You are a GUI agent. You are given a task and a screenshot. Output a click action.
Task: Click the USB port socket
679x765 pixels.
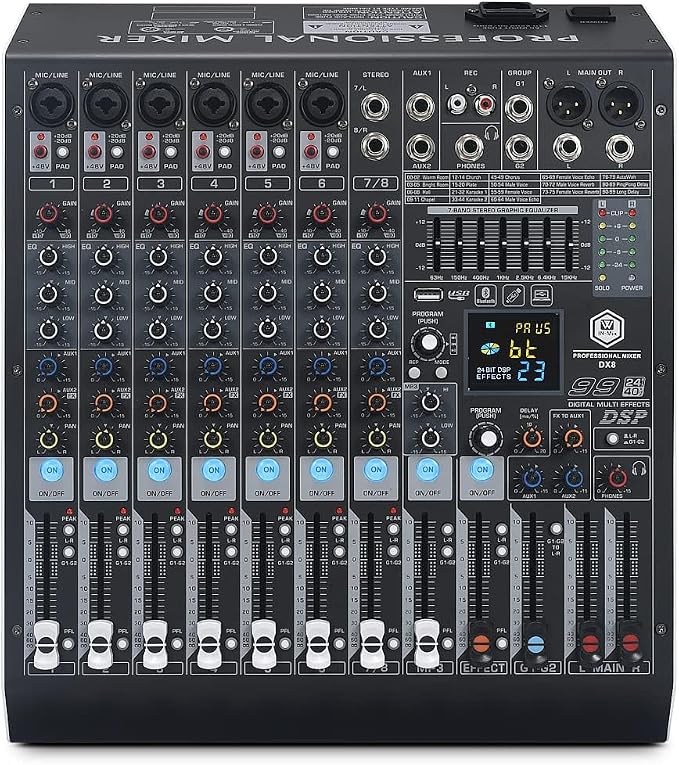pyautogui.click(x=428, y=294)
